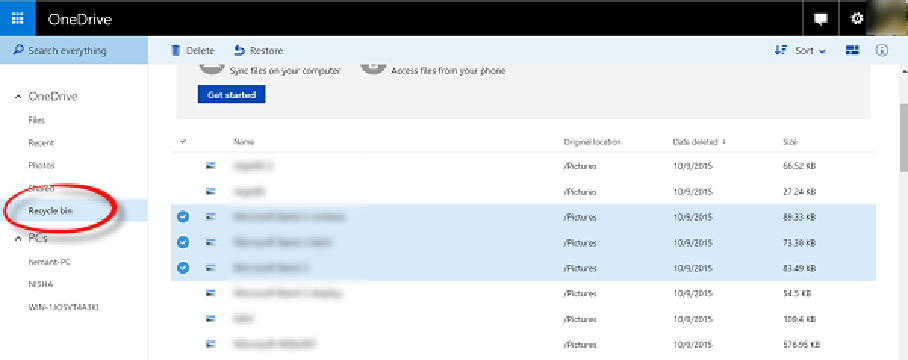Click the blue Get started button
The width and height of the screenshot is (908, 360).
pyautogui.click(x=232, y=94)
